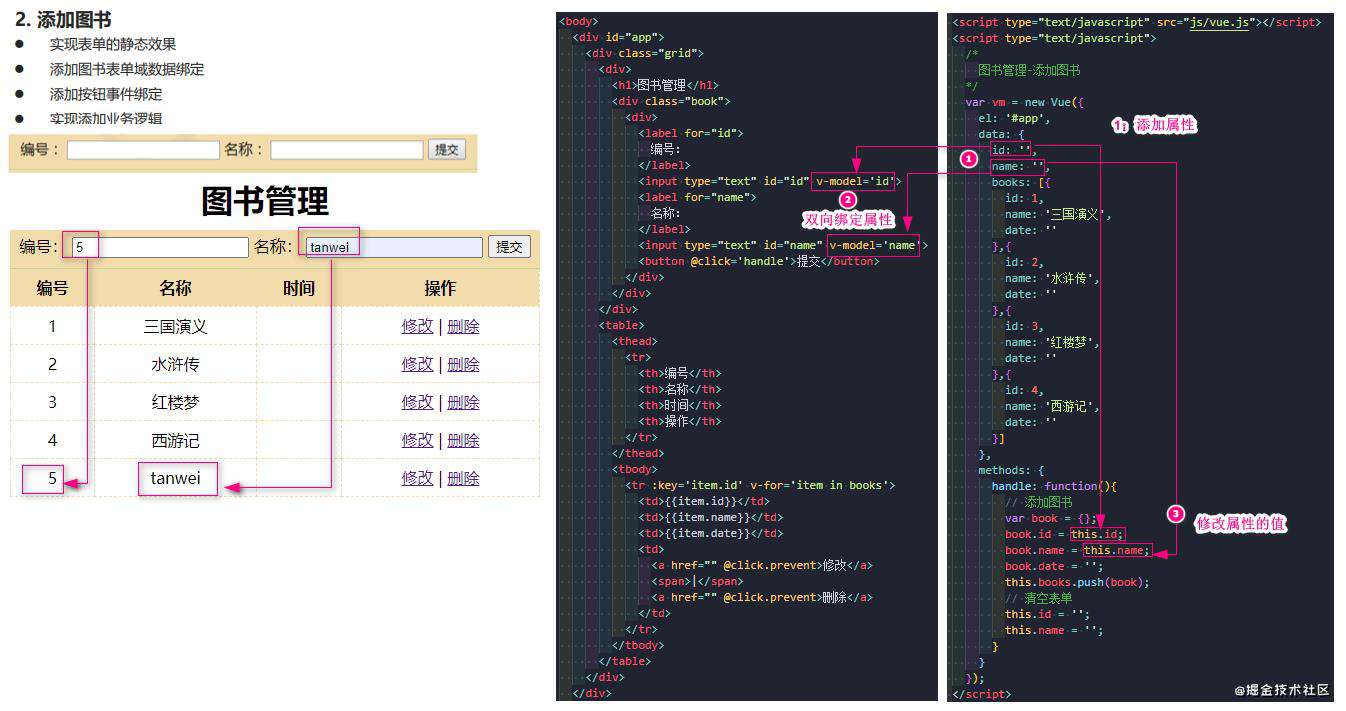Click the 三国演义 table cell
The width and height of the screenshot is (1346, 711).
(x=175, y=326)
